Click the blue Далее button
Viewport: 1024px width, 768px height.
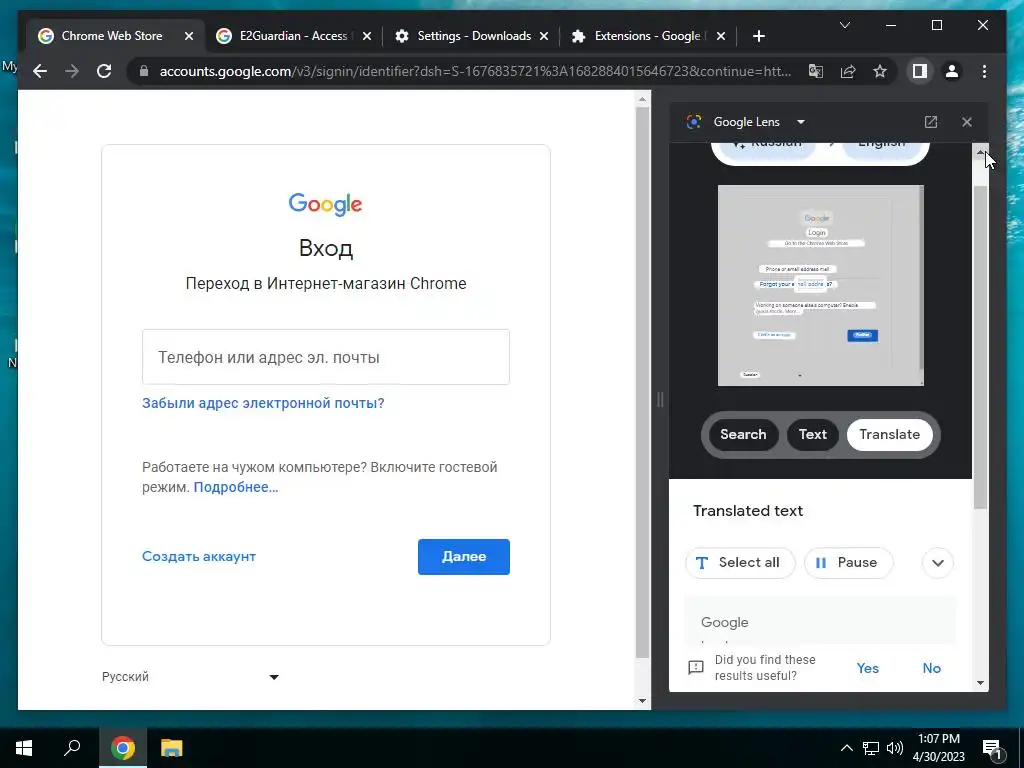point(464,556)
